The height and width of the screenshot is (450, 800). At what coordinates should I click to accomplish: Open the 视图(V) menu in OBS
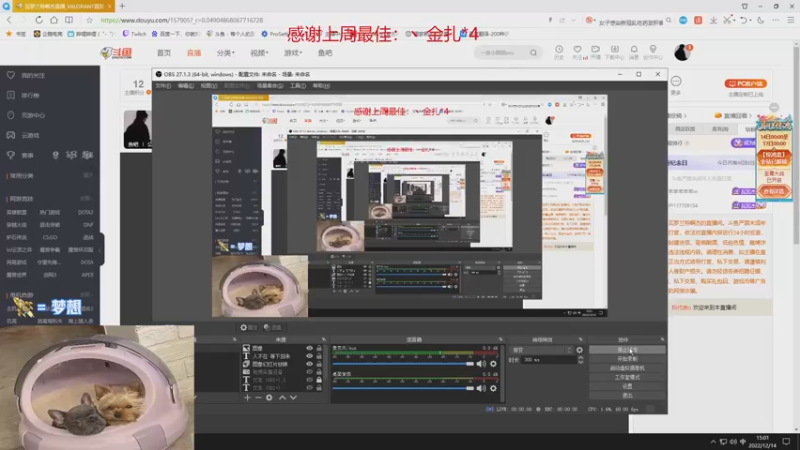209,86
